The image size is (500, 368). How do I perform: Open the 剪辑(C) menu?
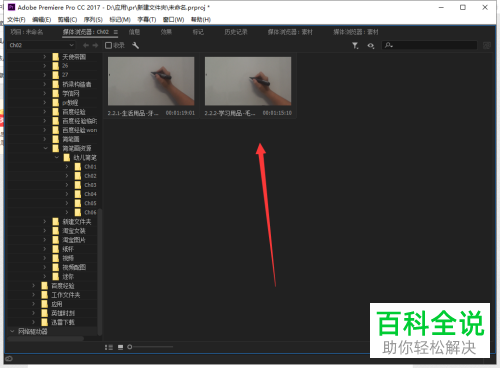tap(67, 20)
